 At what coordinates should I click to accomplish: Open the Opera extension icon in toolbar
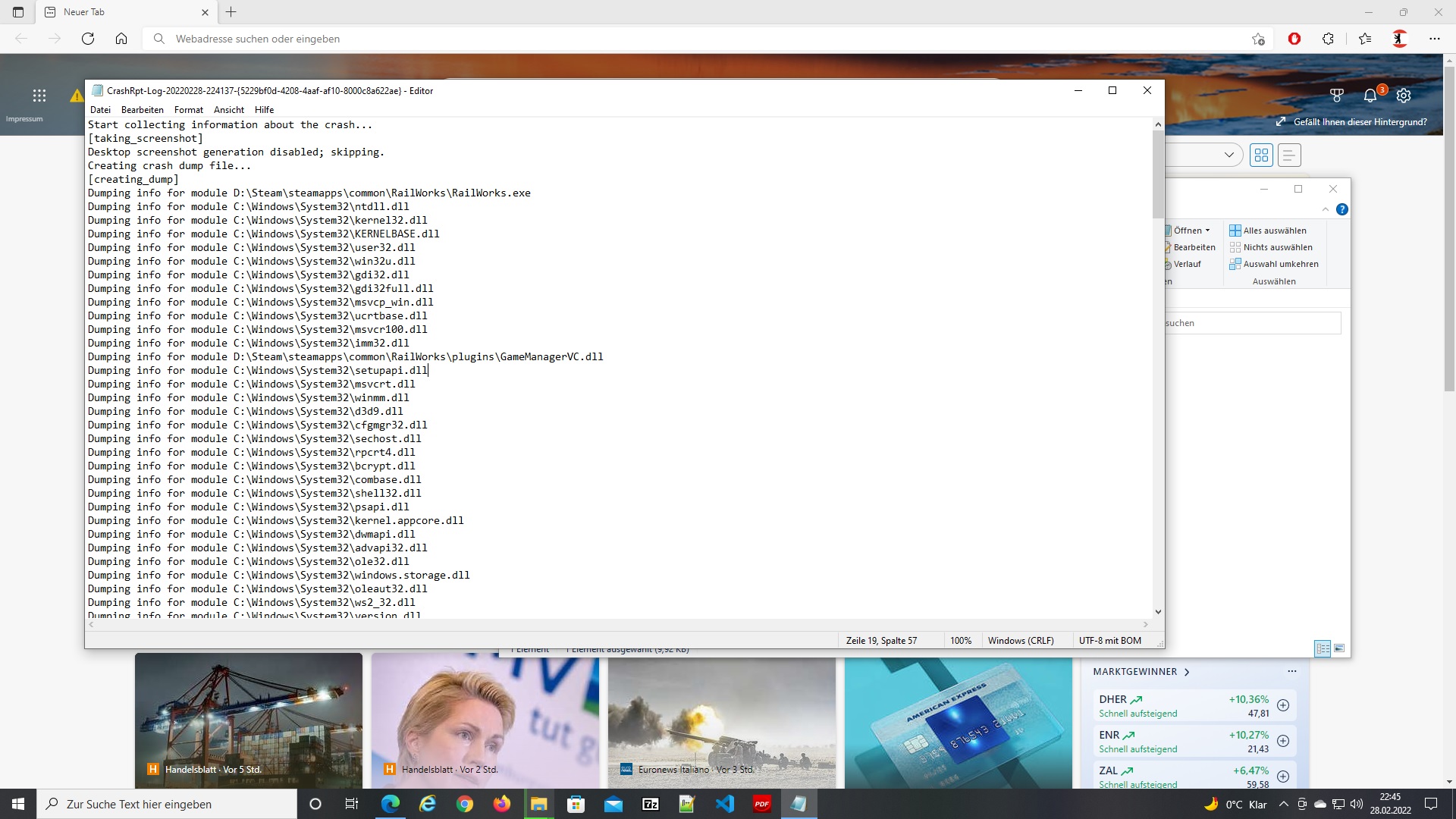tap(1294, 39)
